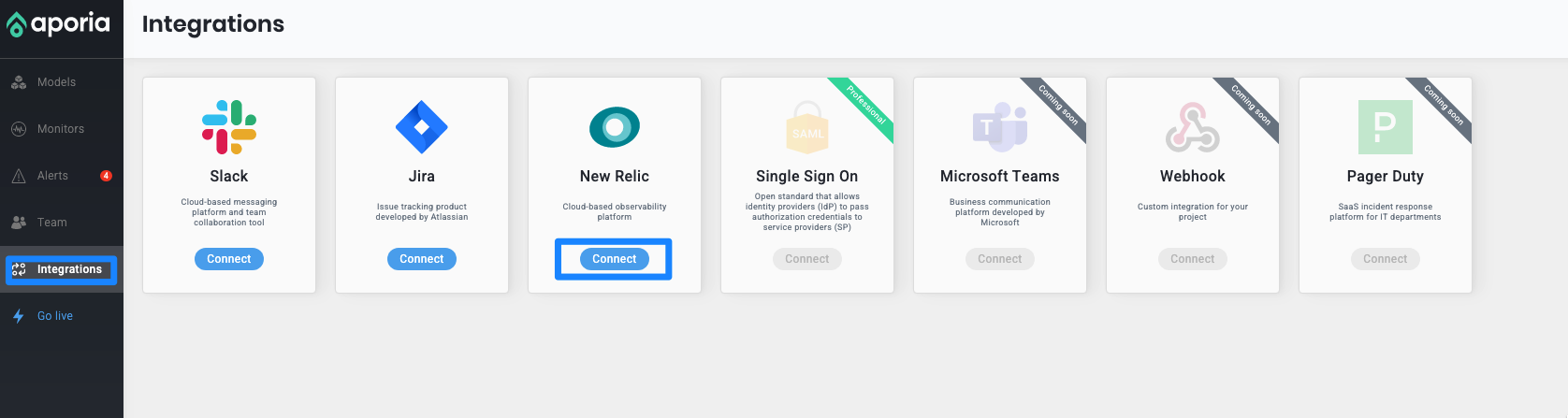Viewport: 1568px width, 418px height.
Task: Click the New Relic eye icon
Action: click(615, 127)
